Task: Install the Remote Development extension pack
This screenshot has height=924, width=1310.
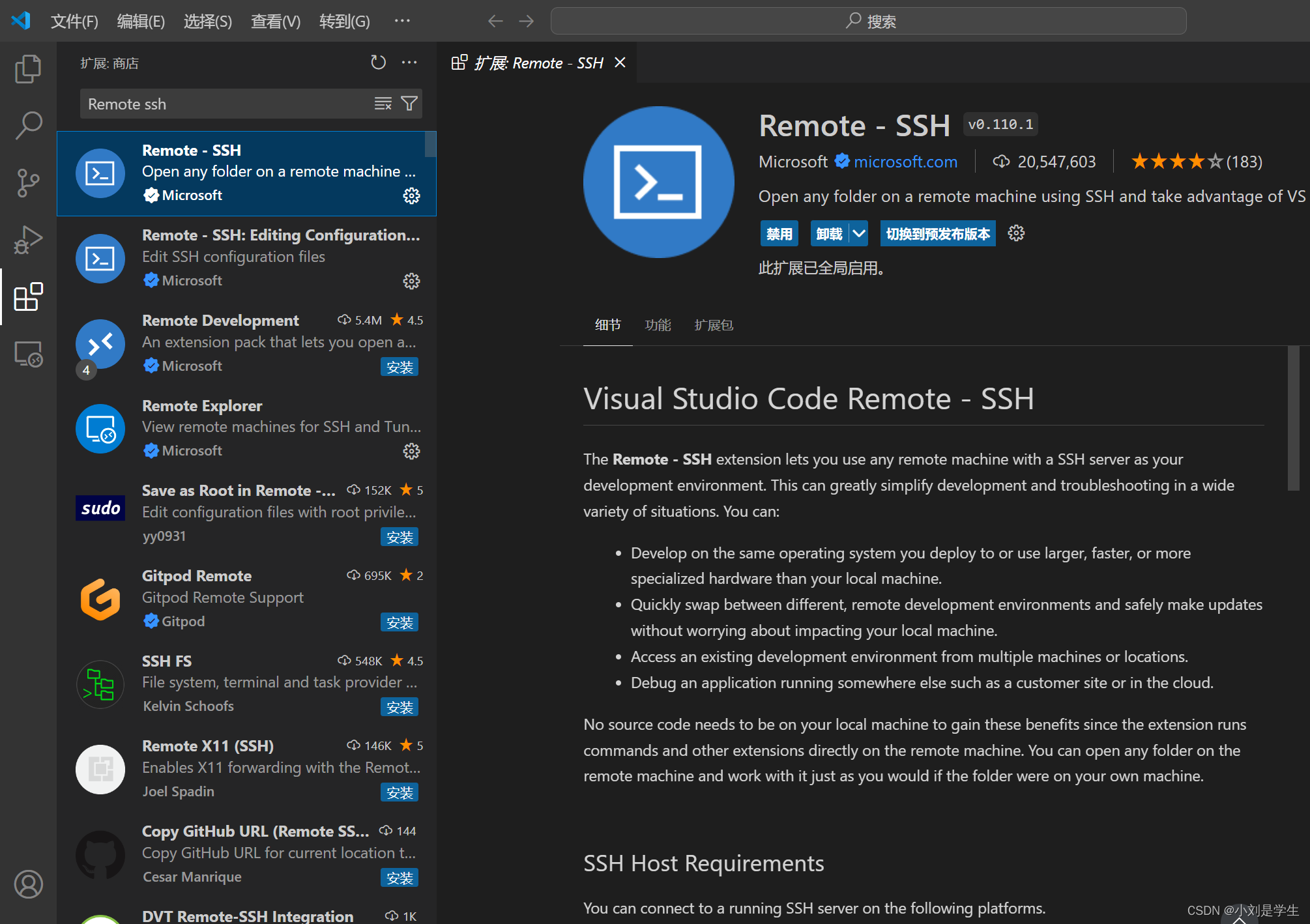Action: tap(400, 366)
